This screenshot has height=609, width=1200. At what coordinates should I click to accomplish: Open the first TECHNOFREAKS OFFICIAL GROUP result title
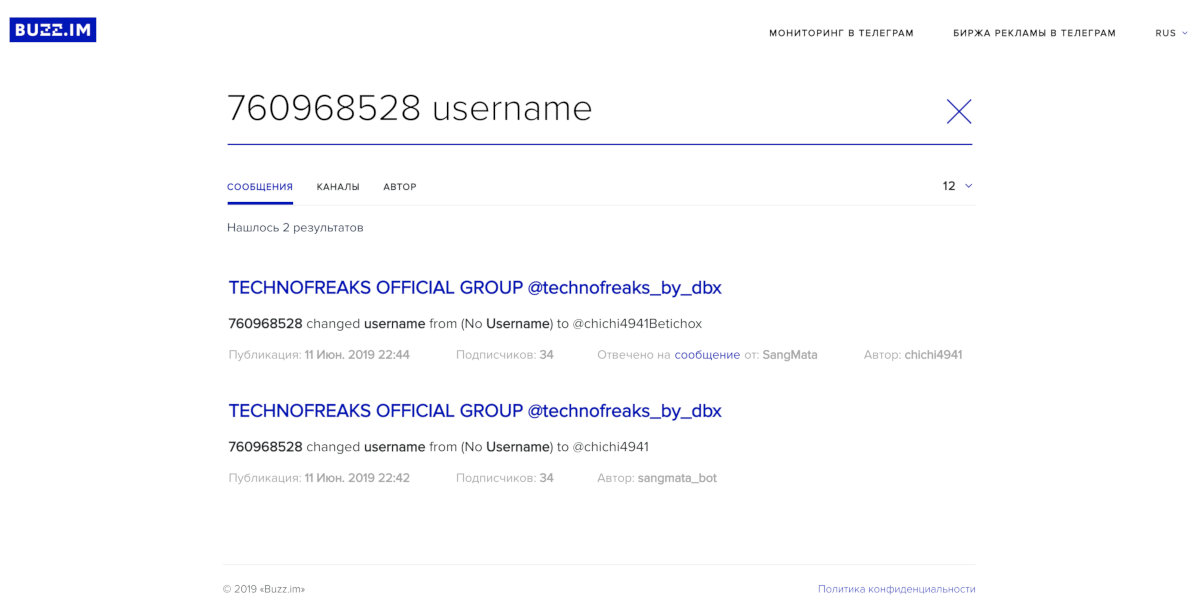pos(475,288)
